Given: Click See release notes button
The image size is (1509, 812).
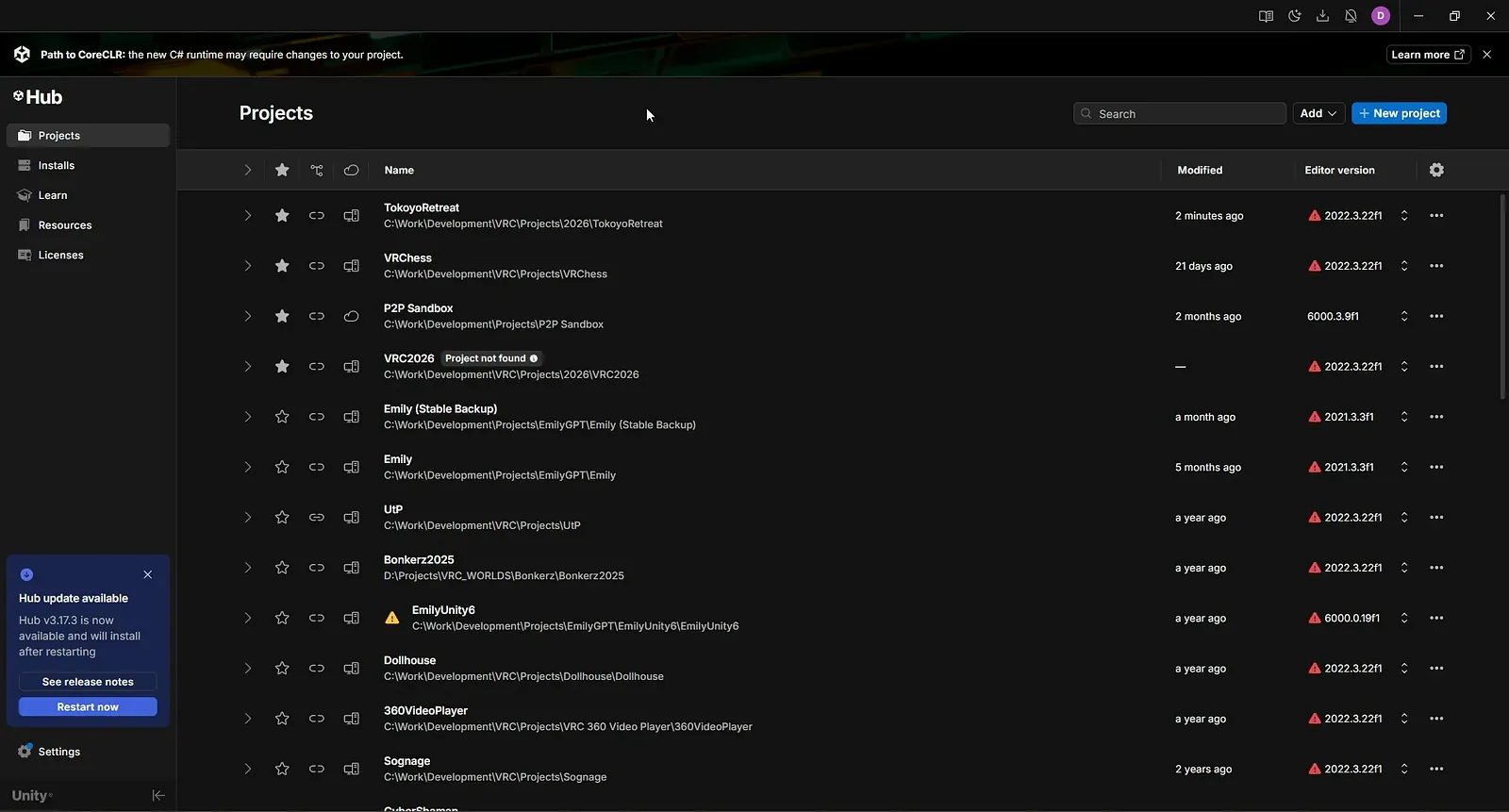Looking at the screenshot, I should (88, 682).
